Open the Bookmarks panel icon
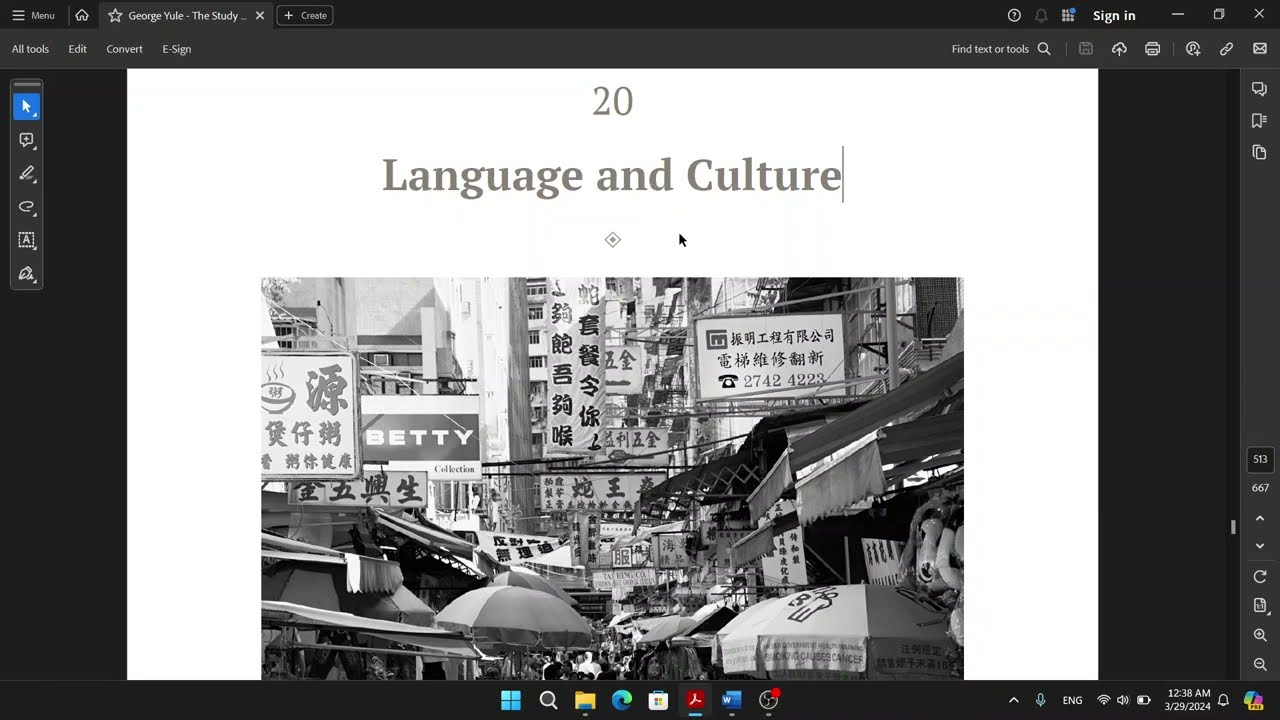This screenshot has height=720, width=1280. [1260, 121]
